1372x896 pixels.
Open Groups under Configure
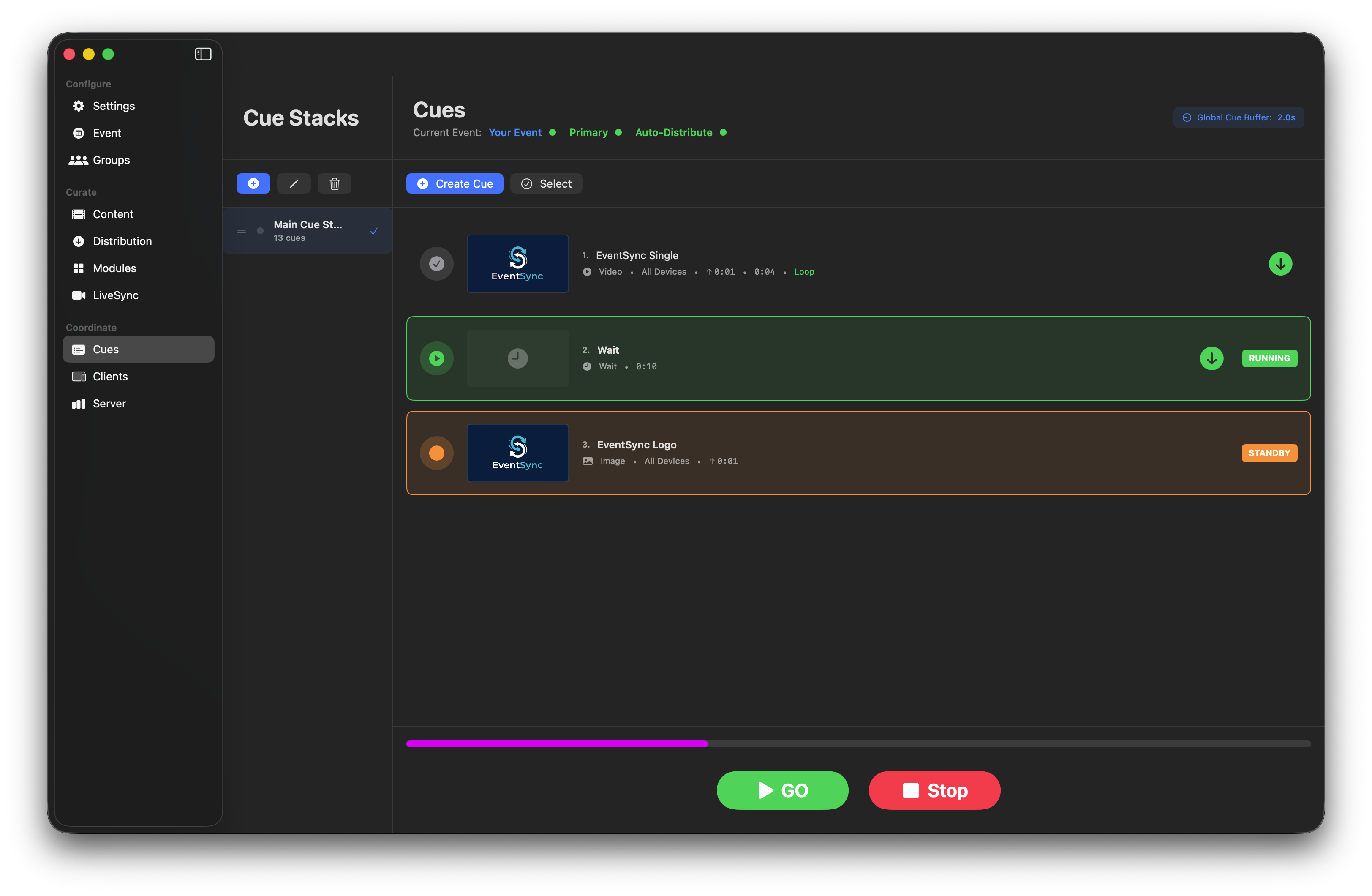(111, 160)
